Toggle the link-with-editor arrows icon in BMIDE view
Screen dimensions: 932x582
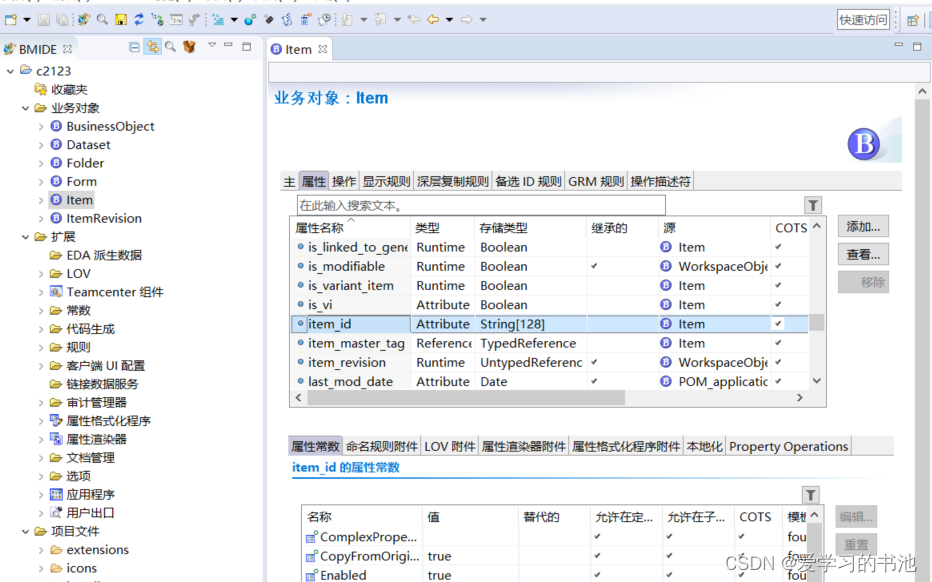[x=153, y=47]
